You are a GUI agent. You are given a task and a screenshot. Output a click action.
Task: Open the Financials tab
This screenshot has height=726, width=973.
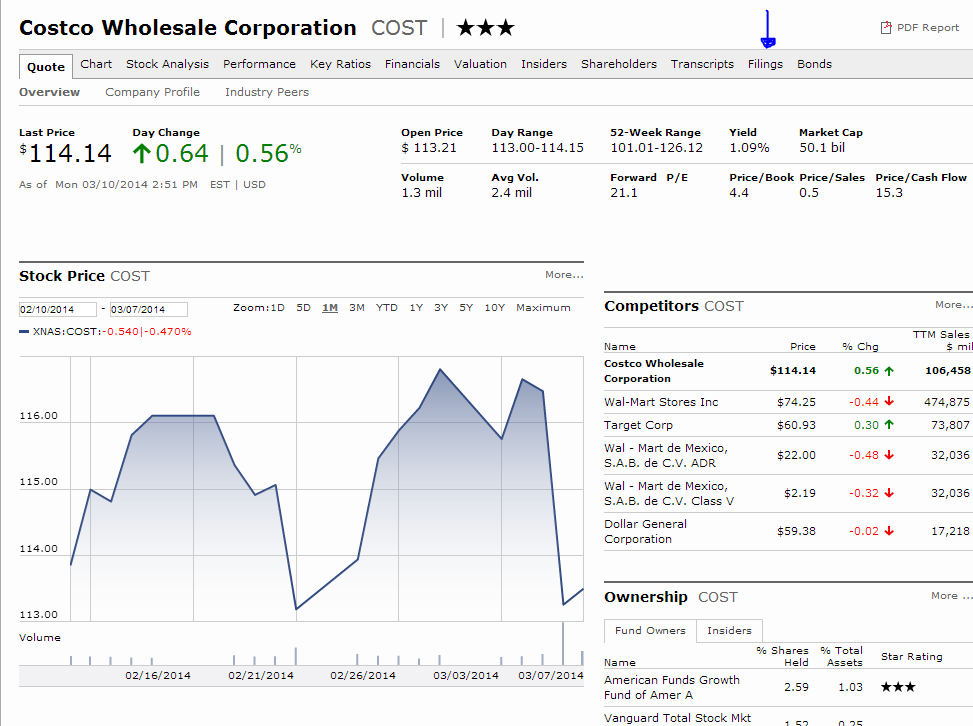coord(412,64)
